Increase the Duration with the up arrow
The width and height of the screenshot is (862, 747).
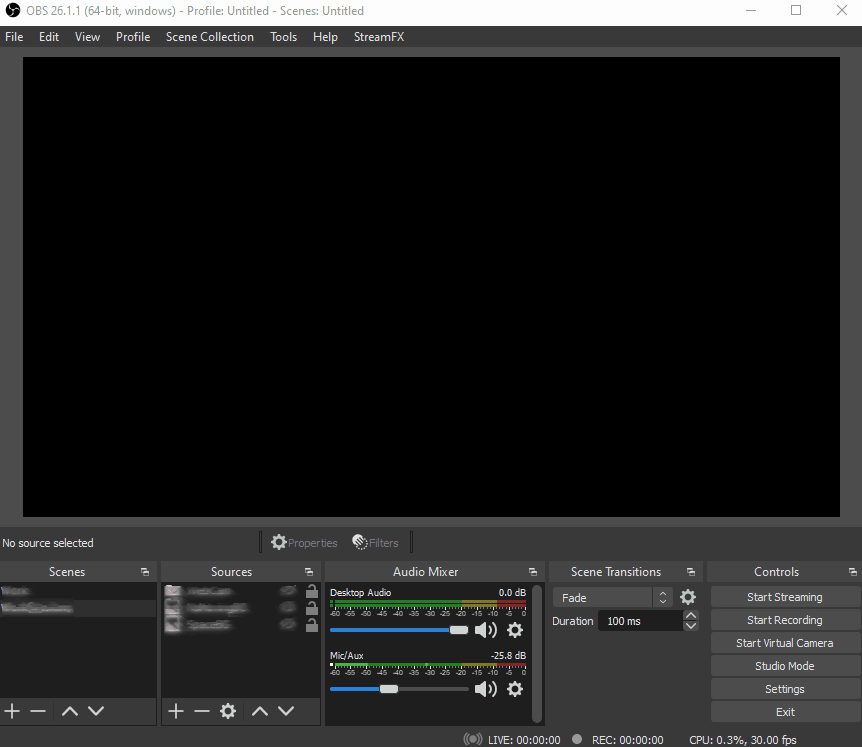(691, 616)
